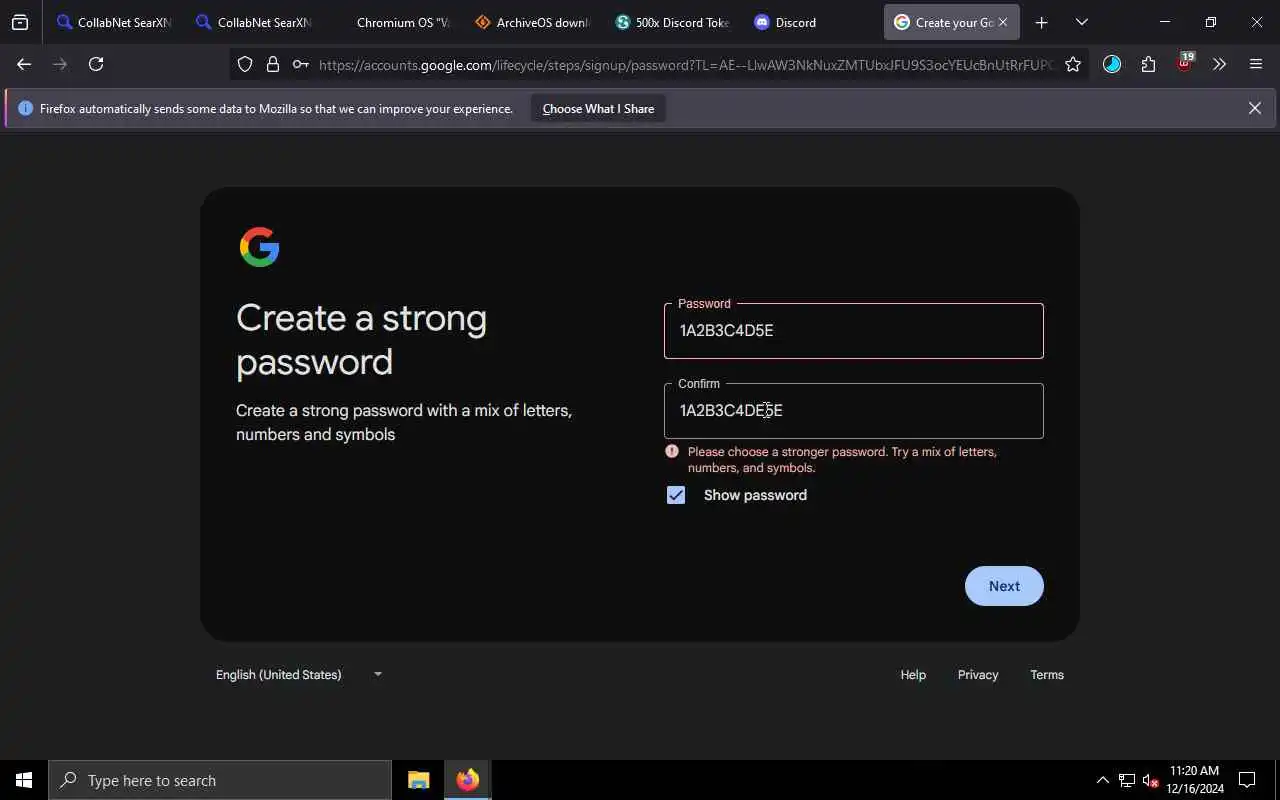Click the taskbar search box
This screenshot has width=1280, height=800.
coord(220,780)
